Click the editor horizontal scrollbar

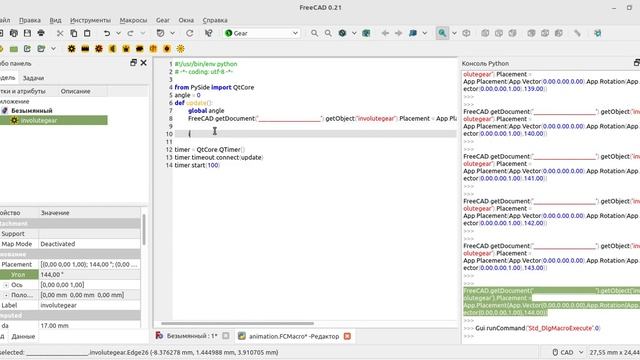(238, 324)
